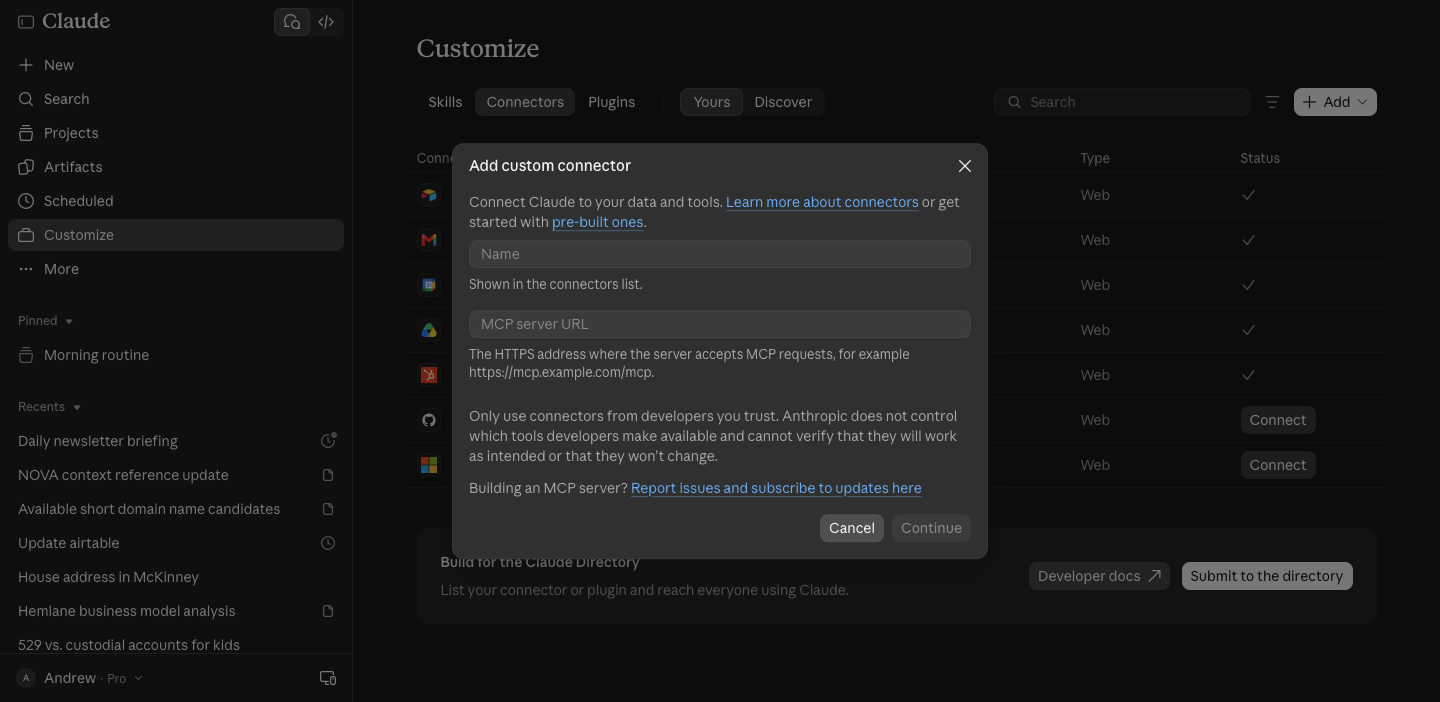Open the Learn more about connectors link
This screenshot has height=702, width=1440.
tap(822, 202)
